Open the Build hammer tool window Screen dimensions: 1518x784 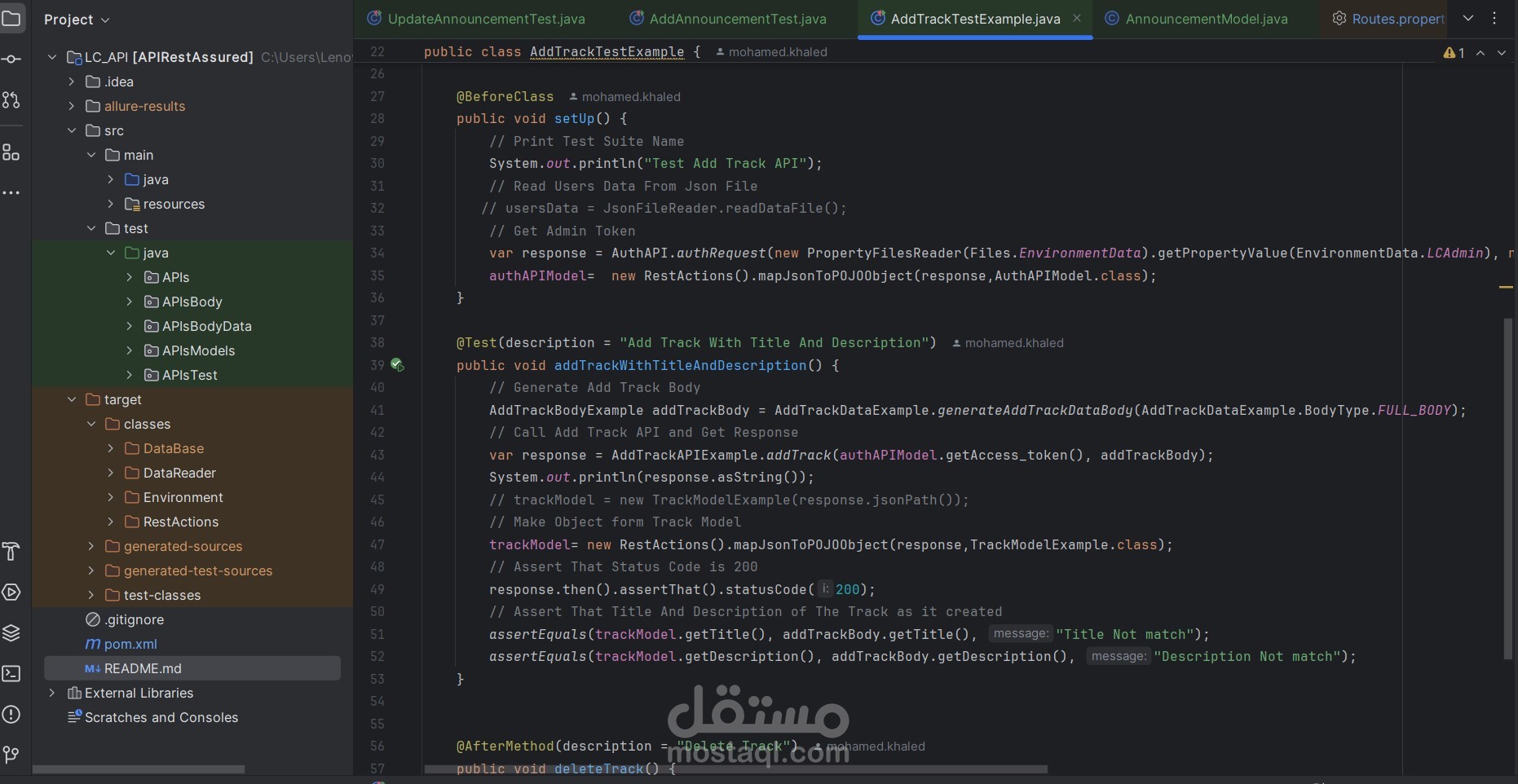tap(11, 552)
